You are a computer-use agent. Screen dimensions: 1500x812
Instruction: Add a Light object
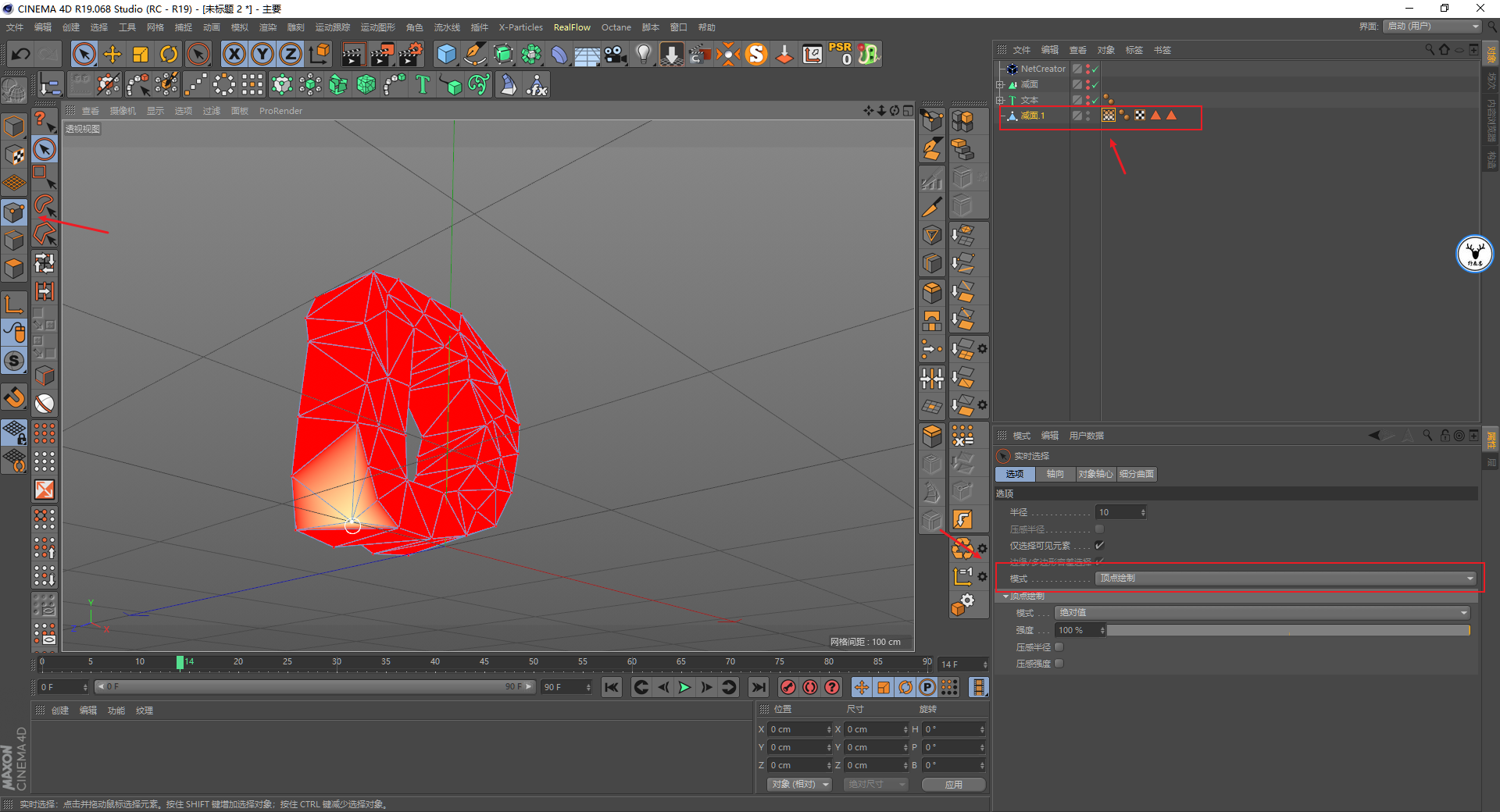pyautogui.click(x=644, y=54)
